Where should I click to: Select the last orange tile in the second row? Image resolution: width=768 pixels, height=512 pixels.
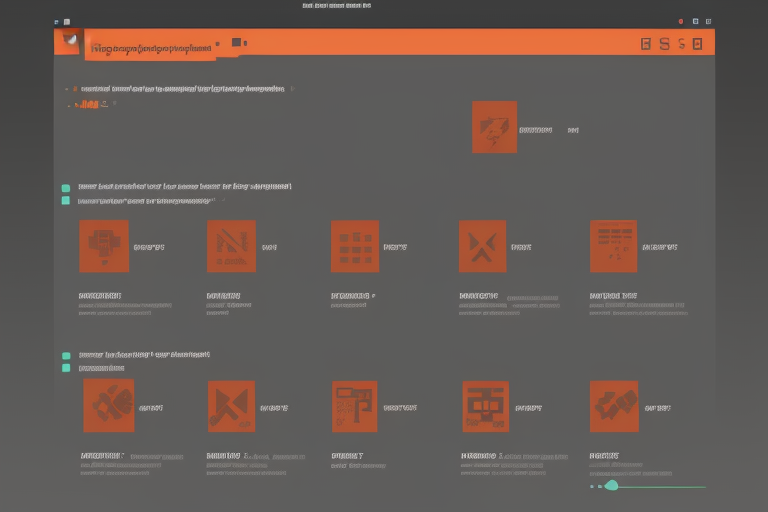(614, 406)
